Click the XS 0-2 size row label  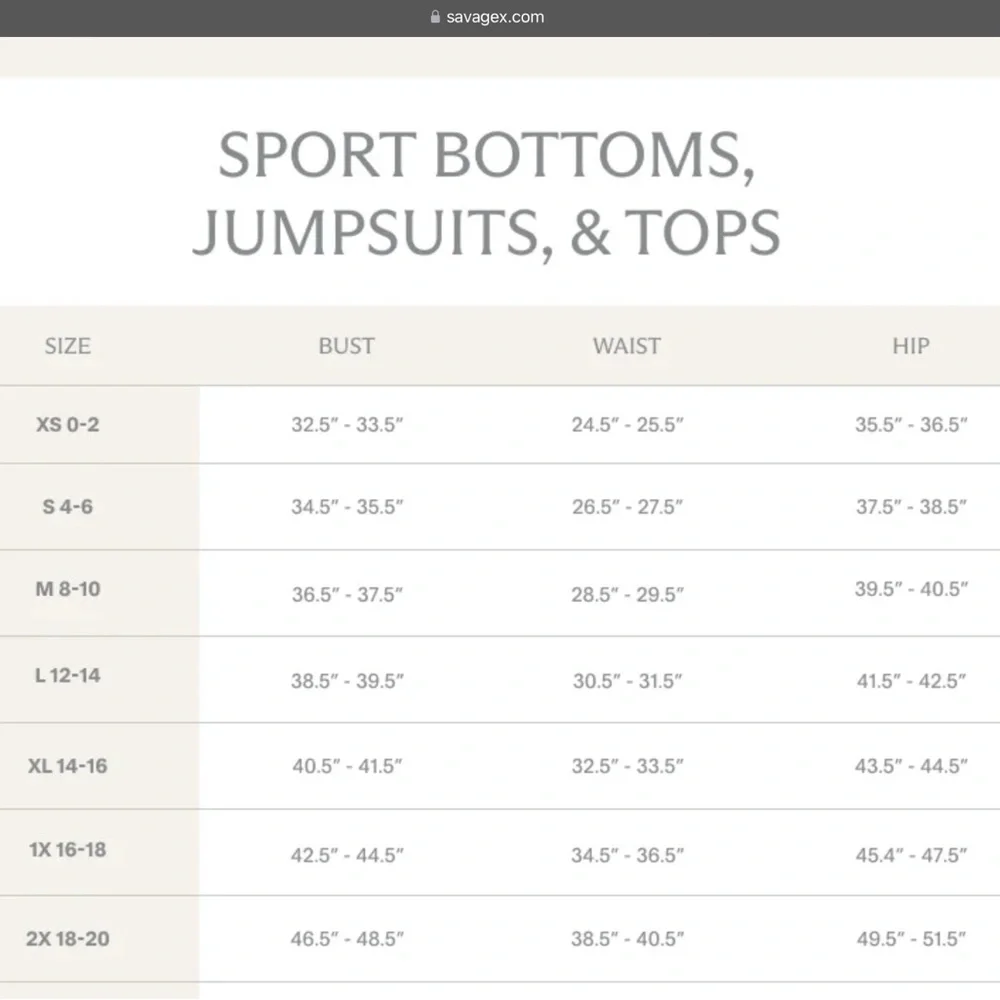coord(68,424)
